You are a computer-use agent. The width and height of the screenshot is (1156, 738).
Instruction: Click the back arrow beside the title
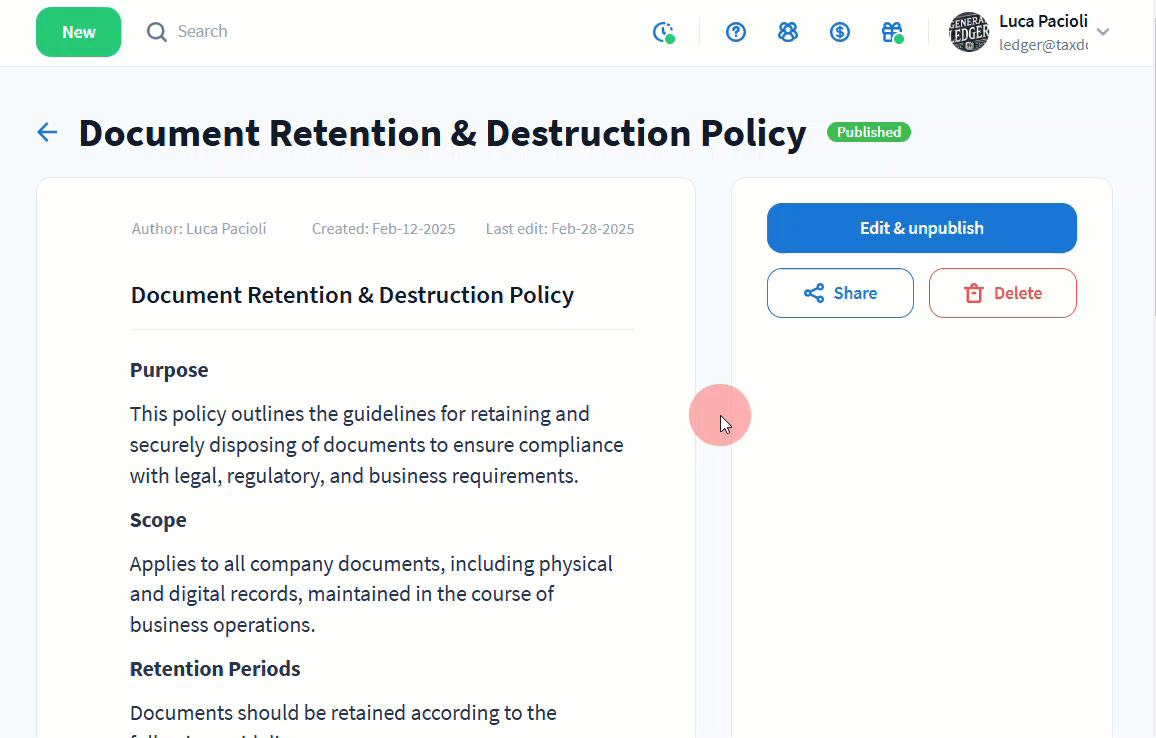pyautogui.click(x=47, y=132)
